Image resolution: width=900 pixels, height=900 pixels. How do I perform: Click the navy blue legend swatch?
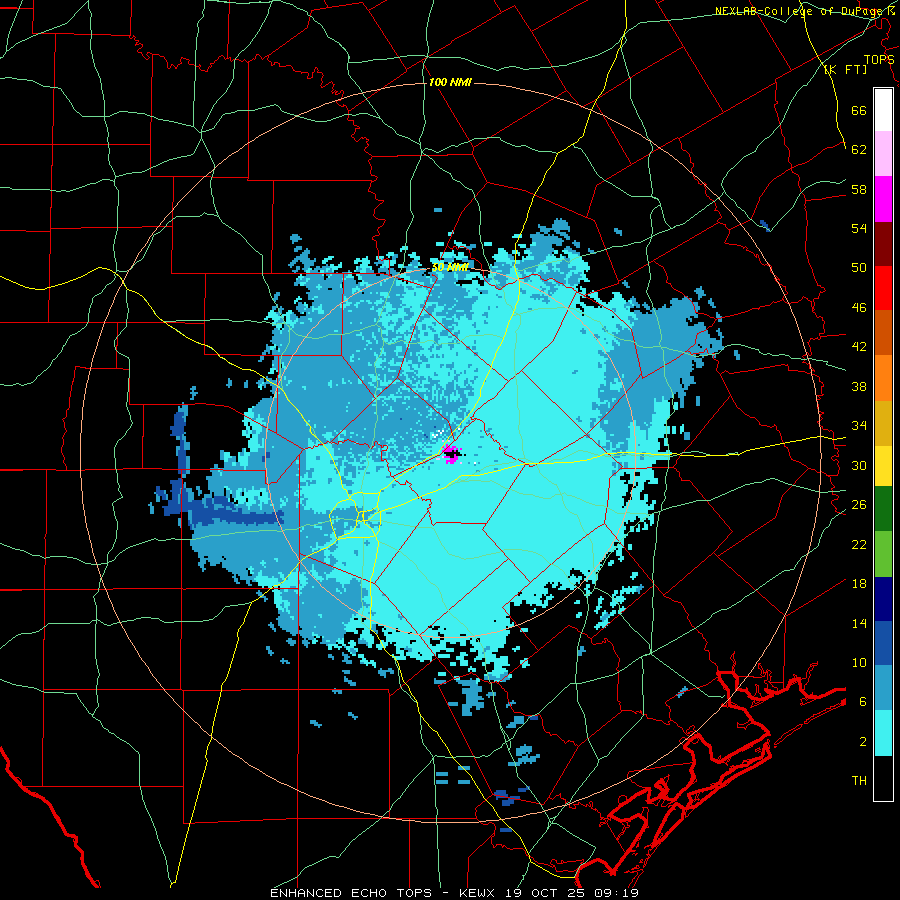[883, 599]
